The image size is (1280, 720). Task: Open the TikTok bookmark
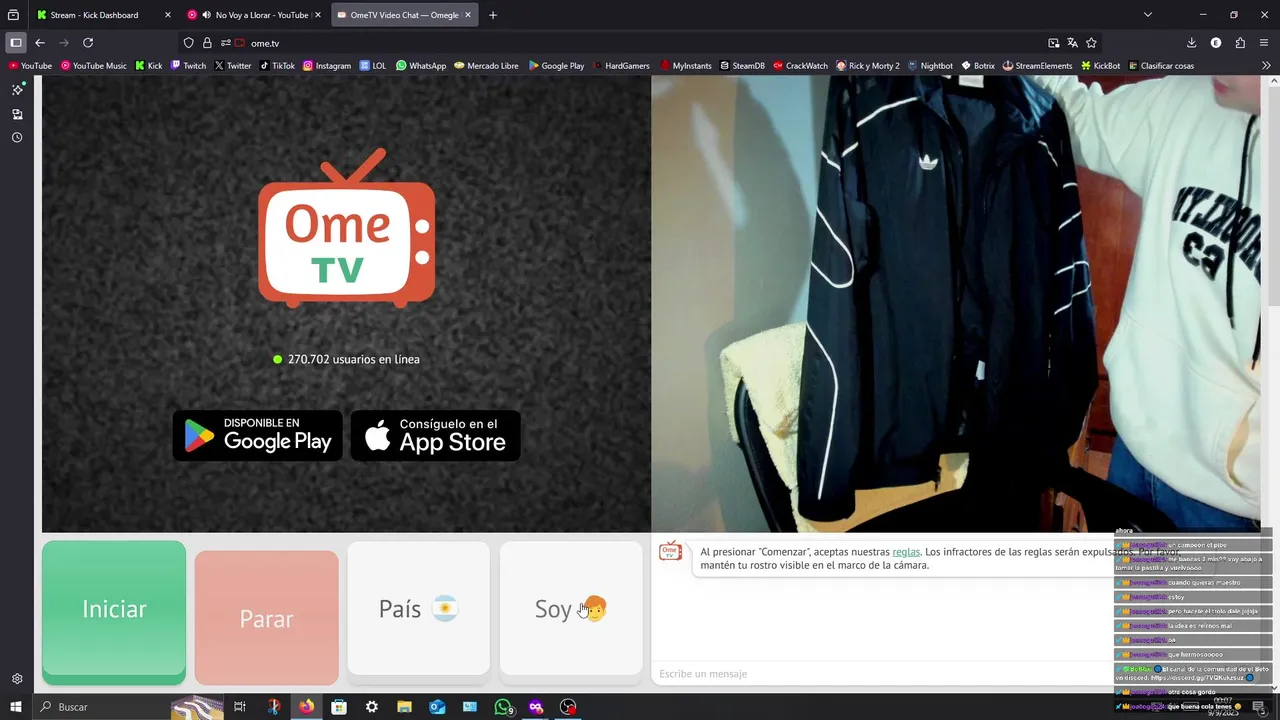277,66
